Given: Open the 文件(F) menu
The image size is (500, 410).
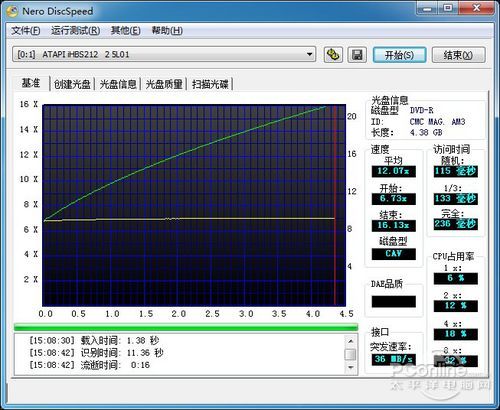Looking at the screenshot, I should (x=26, y=31).
